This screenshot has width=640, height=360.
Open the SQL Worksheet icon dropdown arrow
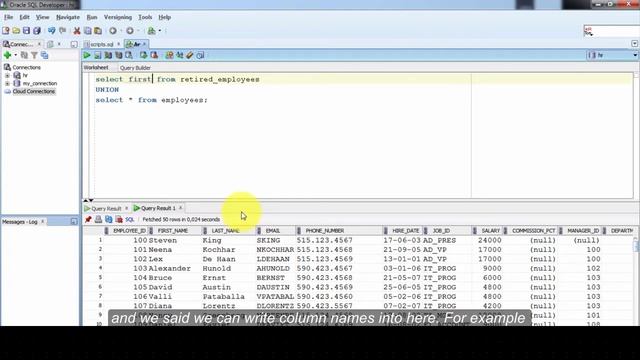(x=160, y=31)
